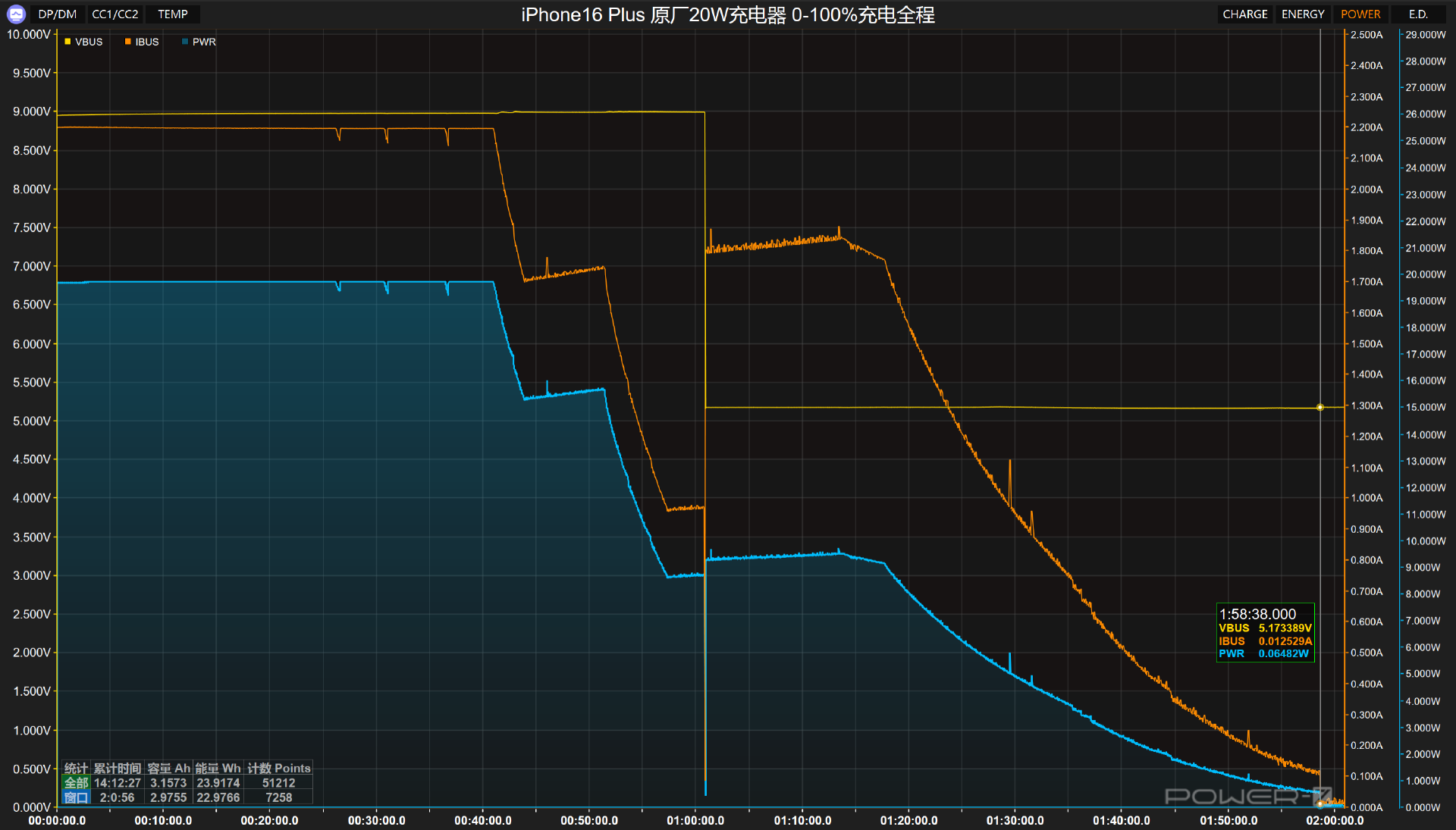Viewport: 1456px width, 830px height.
Task: Select the CHARGE view tab
Action: click(1245, 14)
